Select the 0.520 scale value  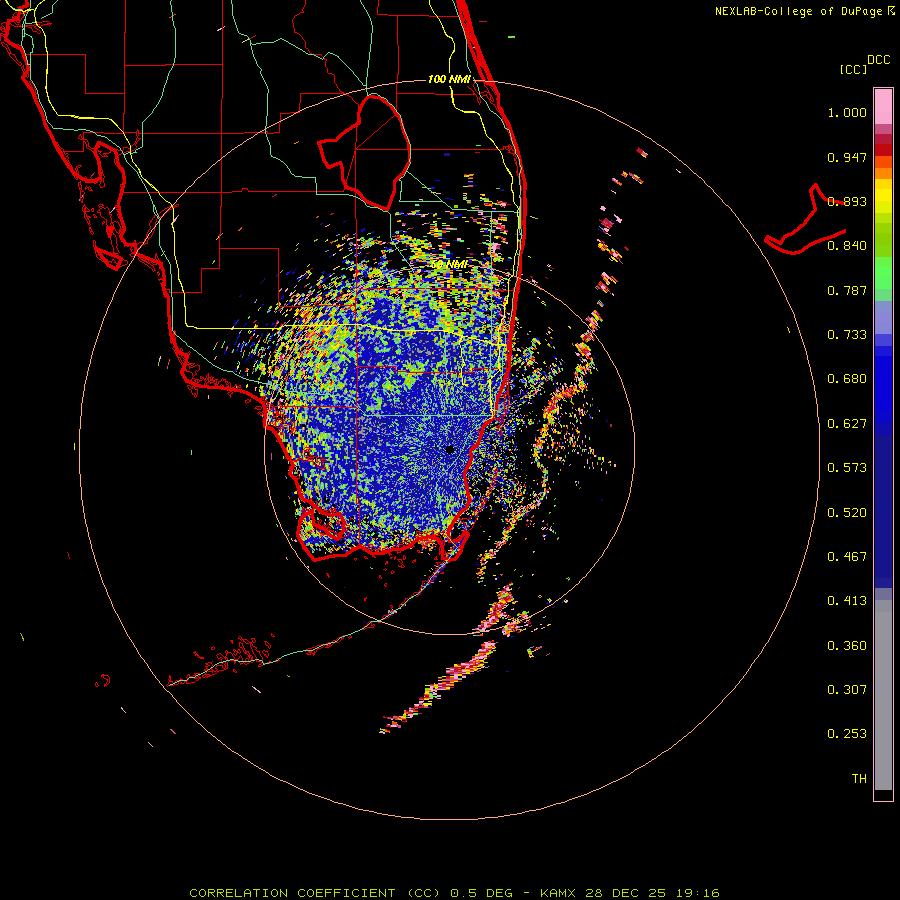tap(847, 513)
